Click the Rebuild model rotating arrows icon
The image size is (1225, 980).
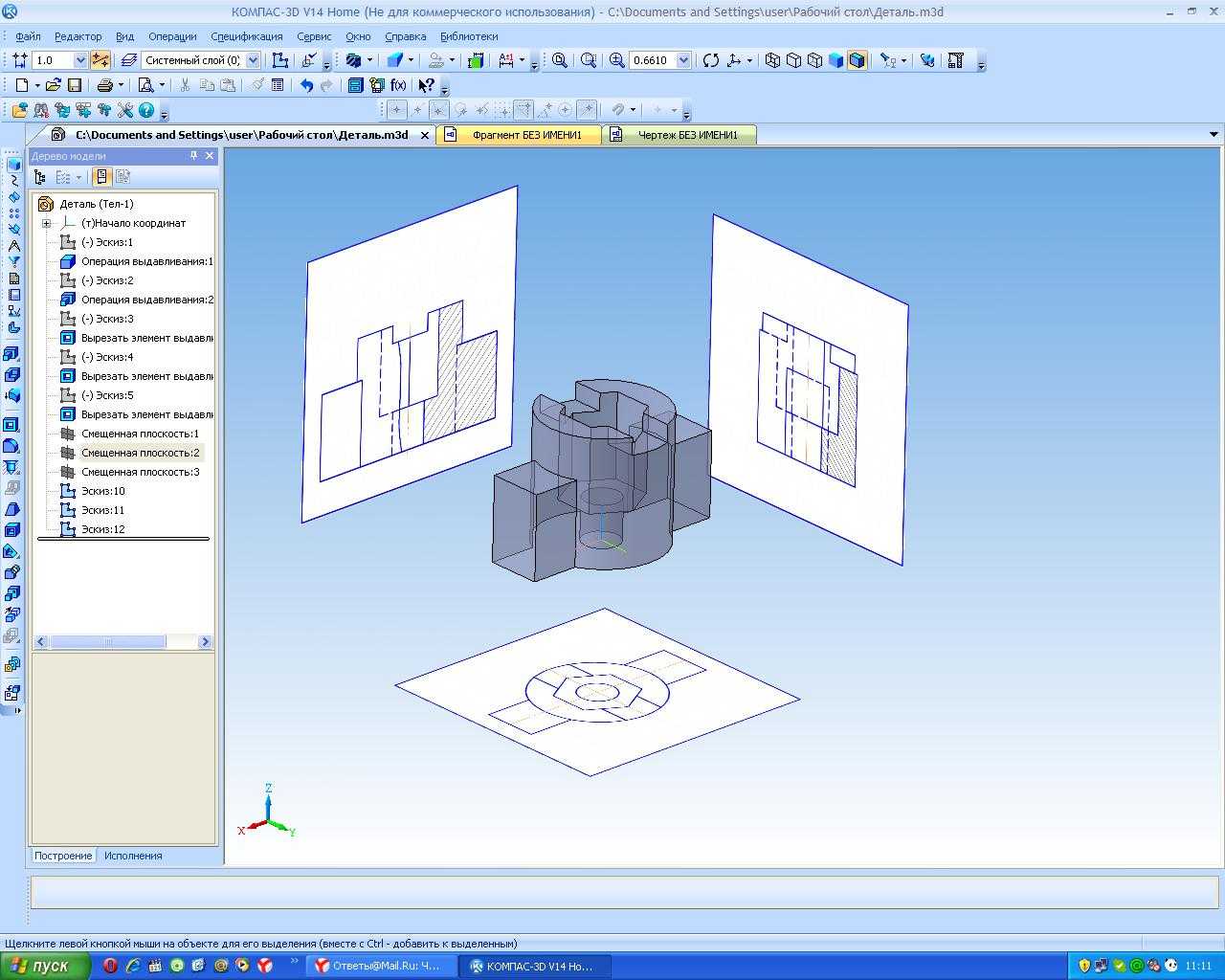[x=710, y=60]
